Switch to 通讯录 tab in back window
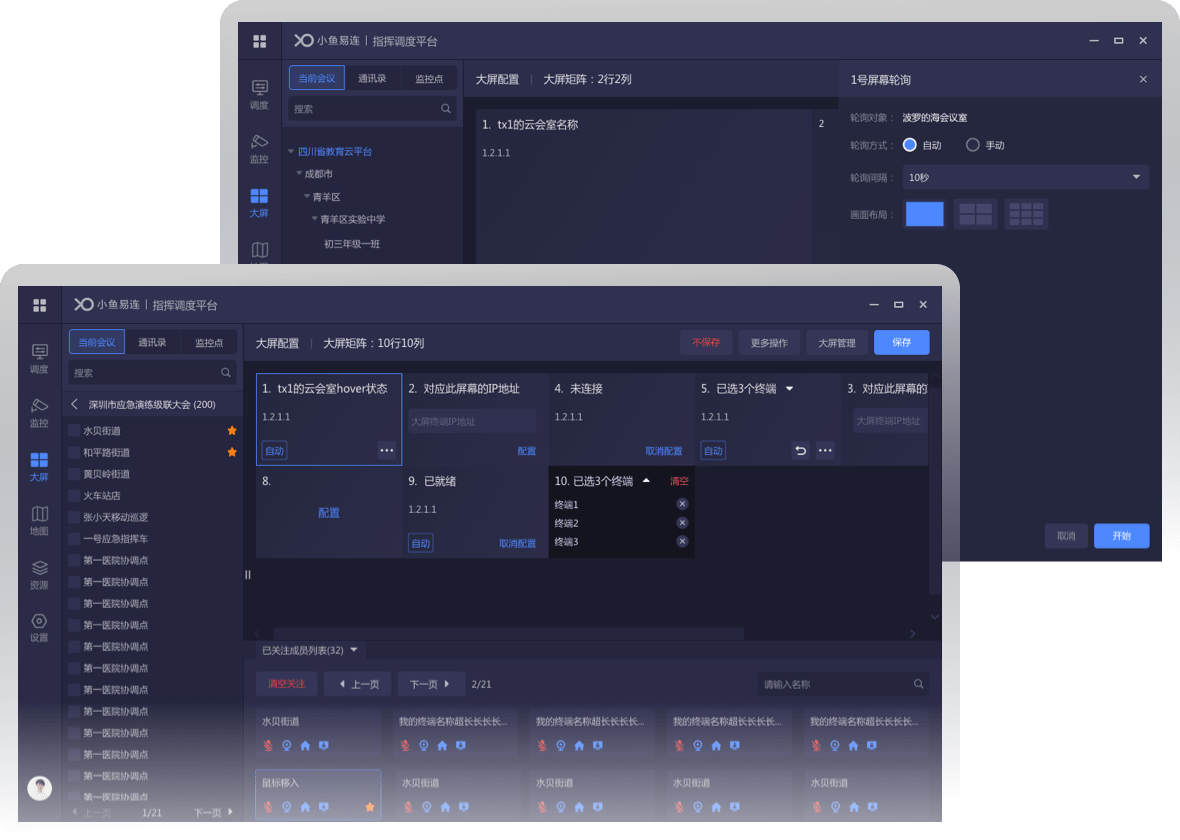The image size is (1180, 840). click(x=372, y=78)
